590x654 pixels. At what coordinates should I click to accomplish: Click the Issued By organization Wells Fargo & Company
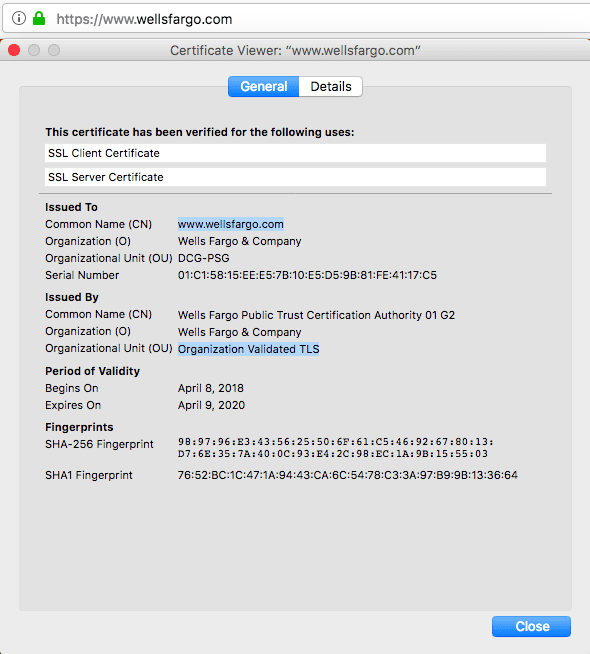click(239, 332)
